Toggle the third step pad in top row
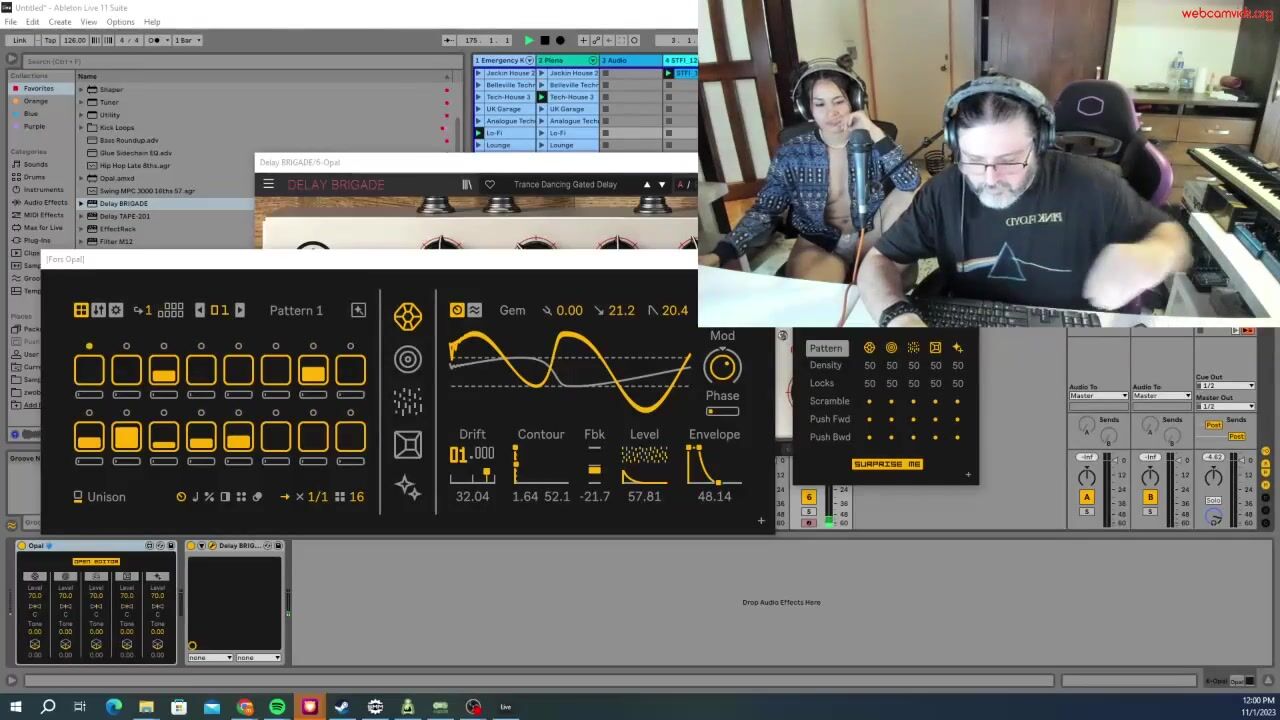 pos(164,371)
